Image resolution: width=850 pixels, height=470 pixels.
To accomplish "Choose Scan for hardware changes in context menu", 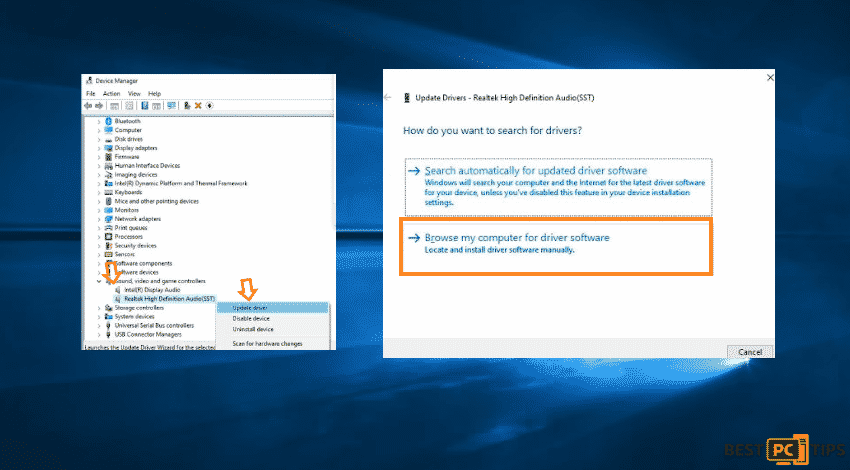I will 273,344.
